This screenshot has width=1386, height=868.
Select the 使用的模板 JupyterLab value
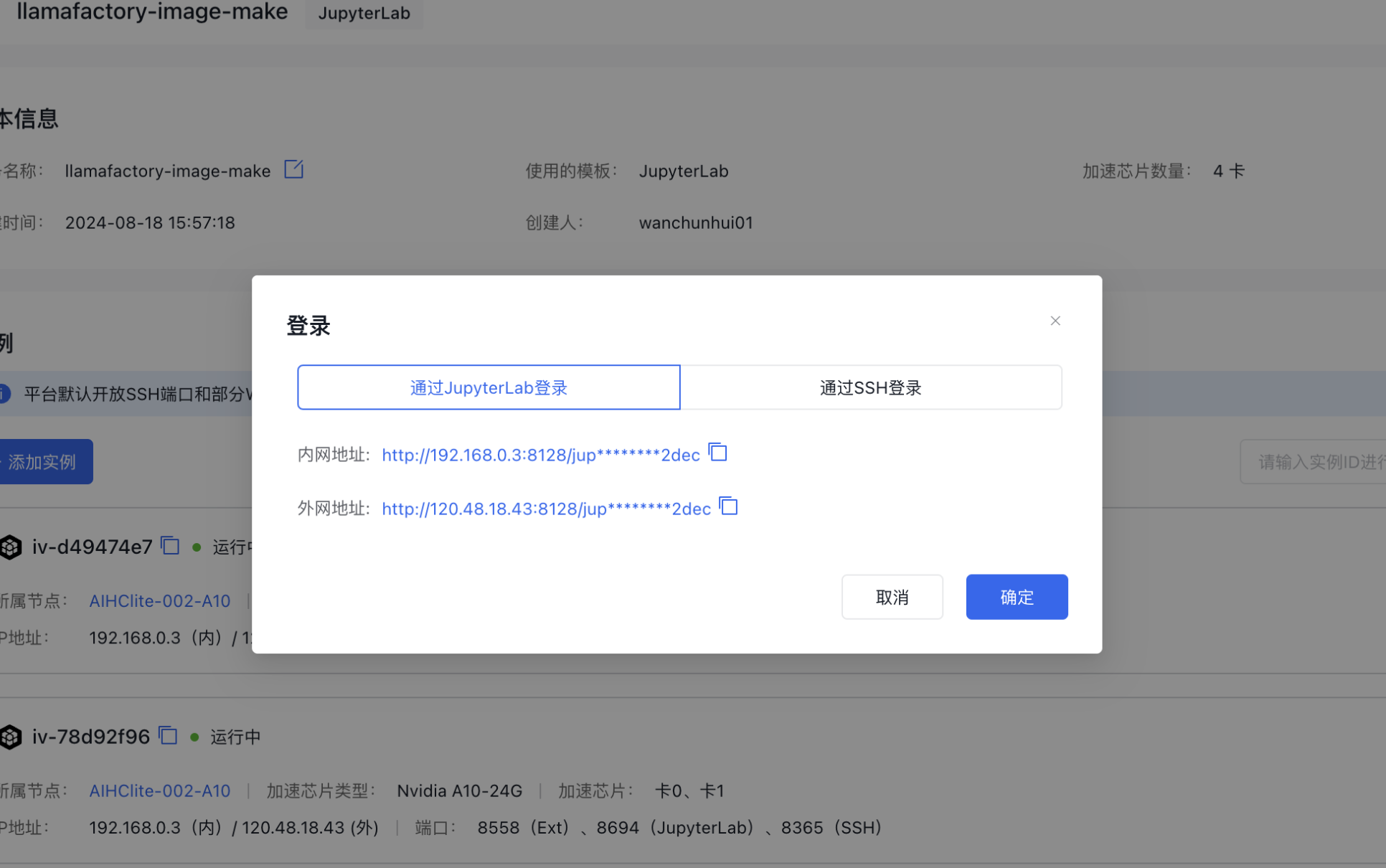click(684, 171)
